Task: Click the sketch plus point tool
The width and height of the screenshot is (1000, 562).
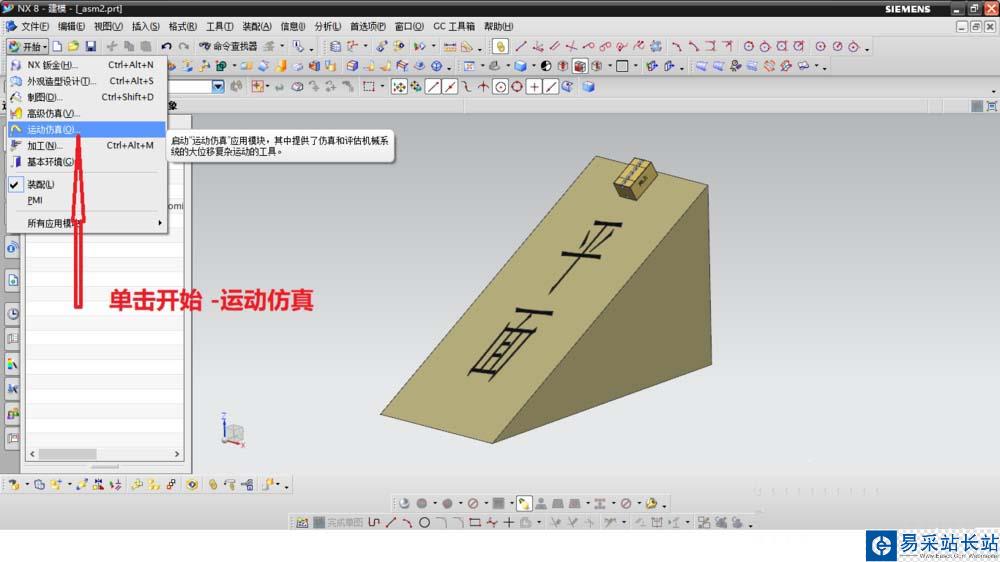Action: point(508,522)
